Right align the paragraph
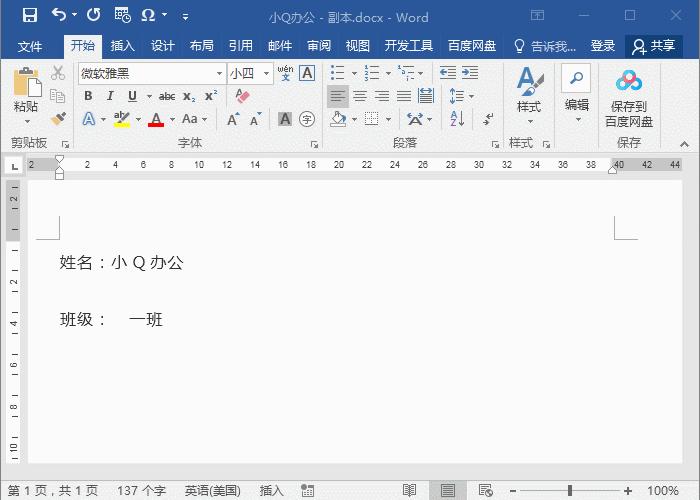The width and height of the screenshot is (700, 500). tap(382, 96)
